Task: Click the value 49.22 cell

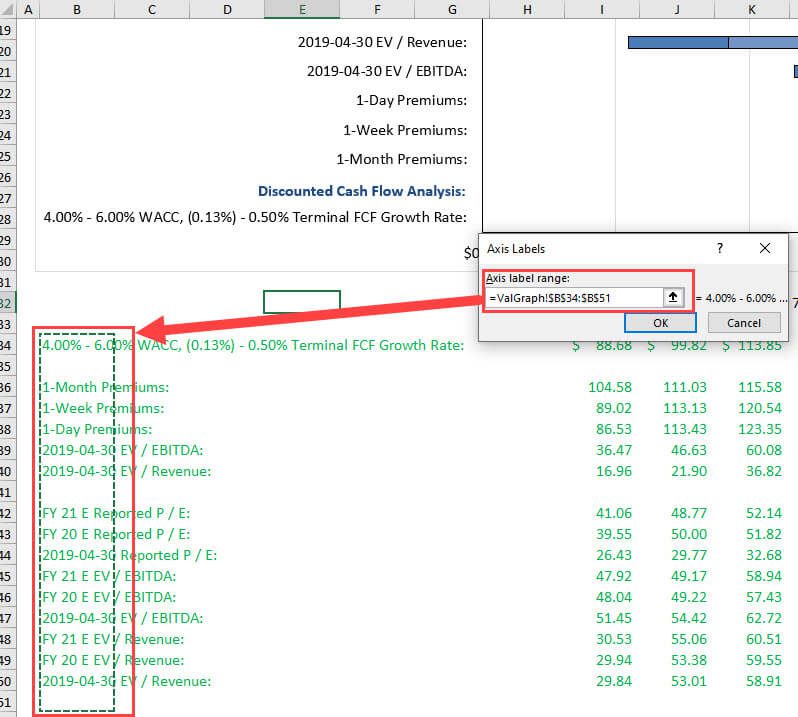Action: click(689, 597)
